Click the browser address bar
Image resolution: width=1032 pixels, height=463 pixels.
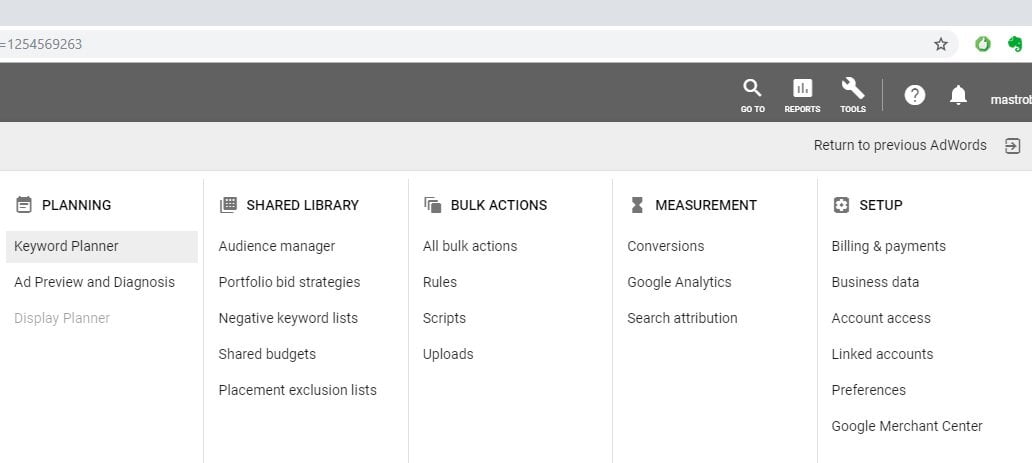point(461,44)
